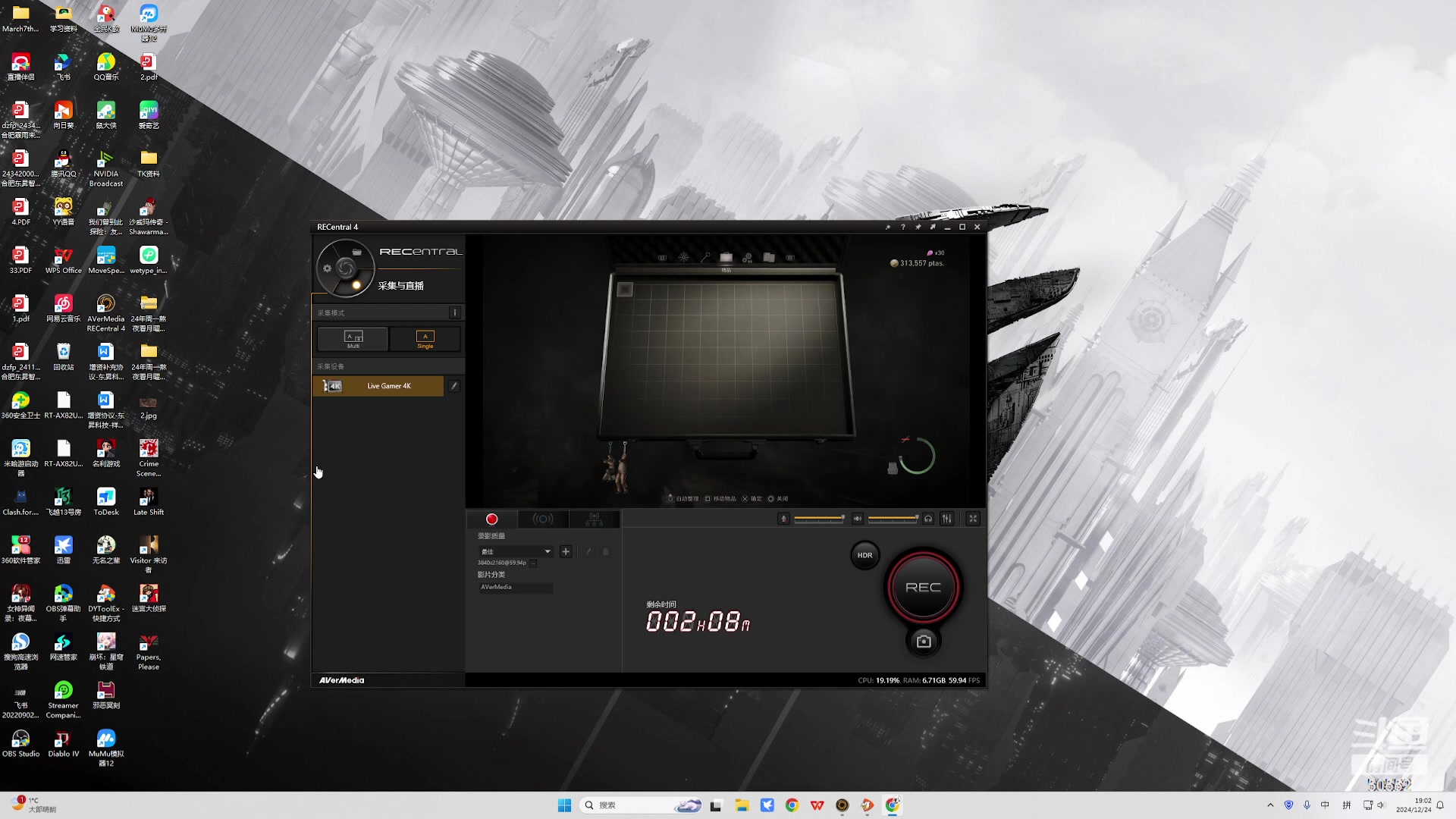This screenshot has width=1456, height=819.
Task: Open help in RECentral title bar
Action: (x=902, y=227)
